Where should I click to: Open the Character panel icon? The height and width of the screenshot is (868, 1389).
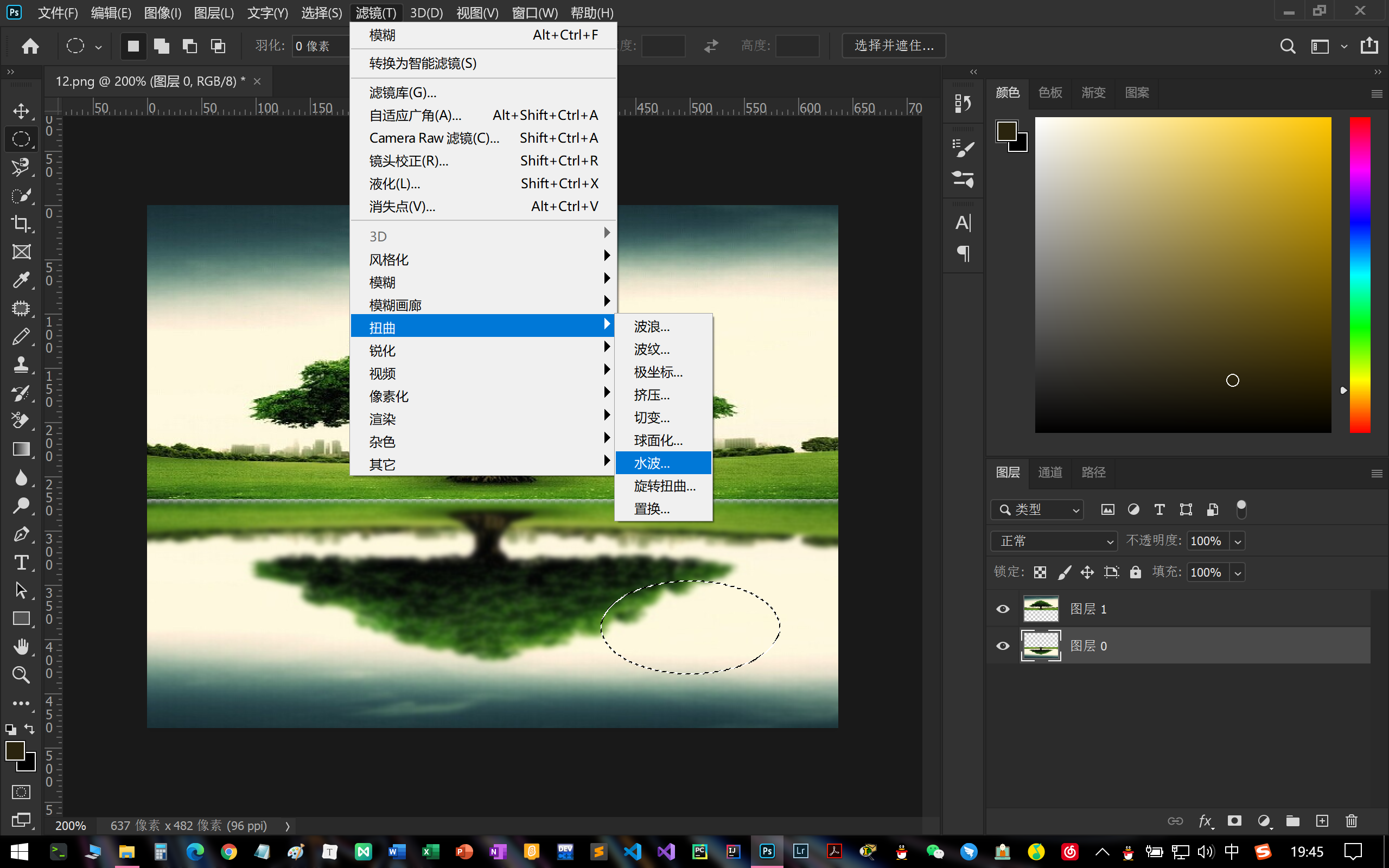[963, 223]
